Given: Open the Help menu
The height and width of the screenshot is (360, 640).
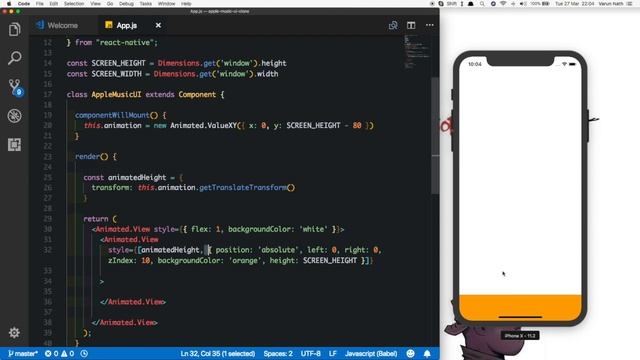Looking at the screenshot, I should pos(186,4).
